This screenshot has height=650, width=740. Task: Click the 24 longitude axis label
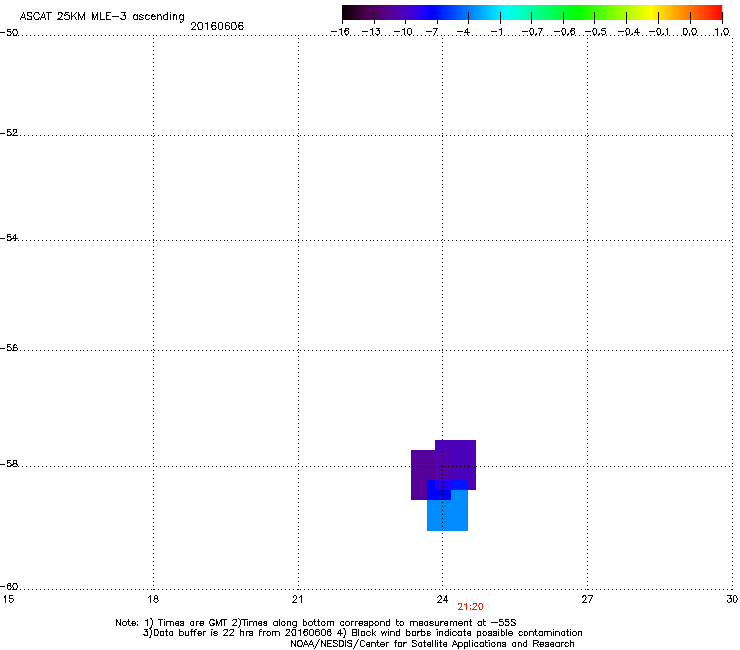(x=442, y=599)
